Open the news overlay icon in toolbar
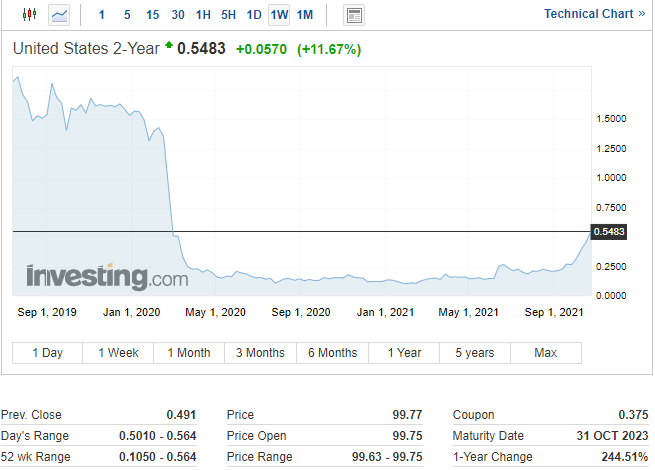 354,15
